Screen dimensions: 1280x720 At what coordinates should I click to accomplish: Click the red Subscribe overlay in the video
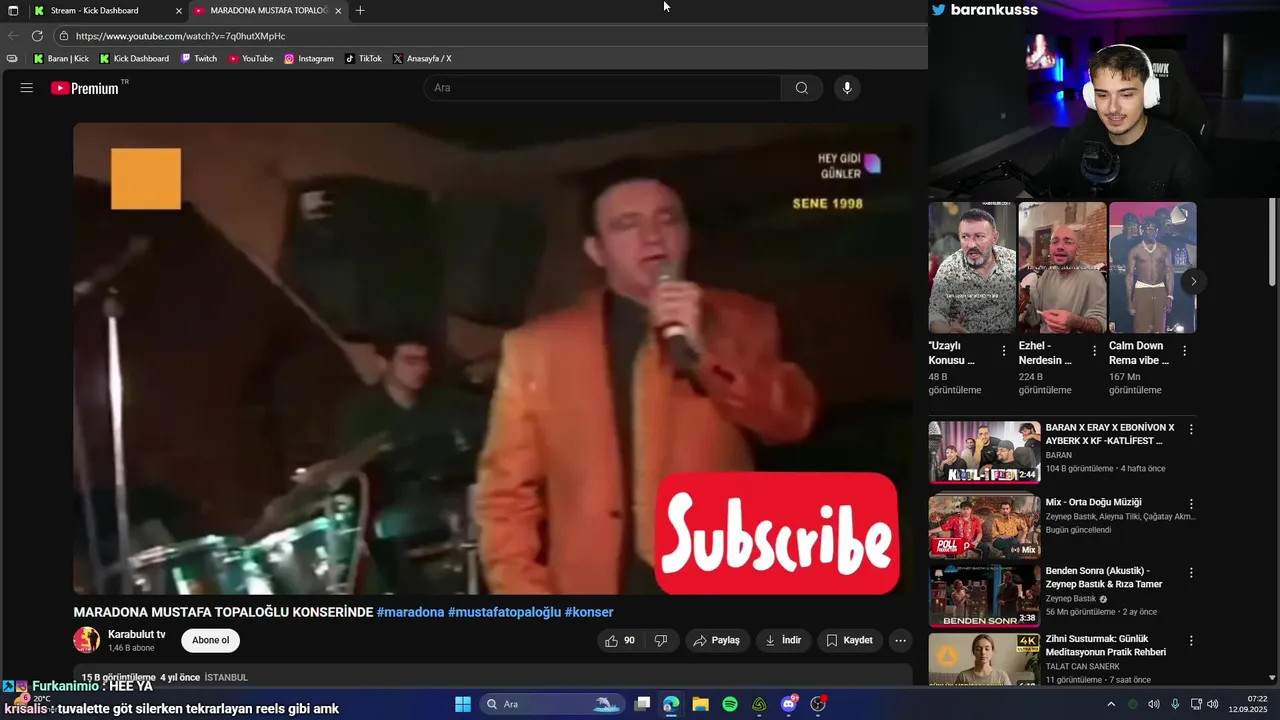click(x=777, y=534)
